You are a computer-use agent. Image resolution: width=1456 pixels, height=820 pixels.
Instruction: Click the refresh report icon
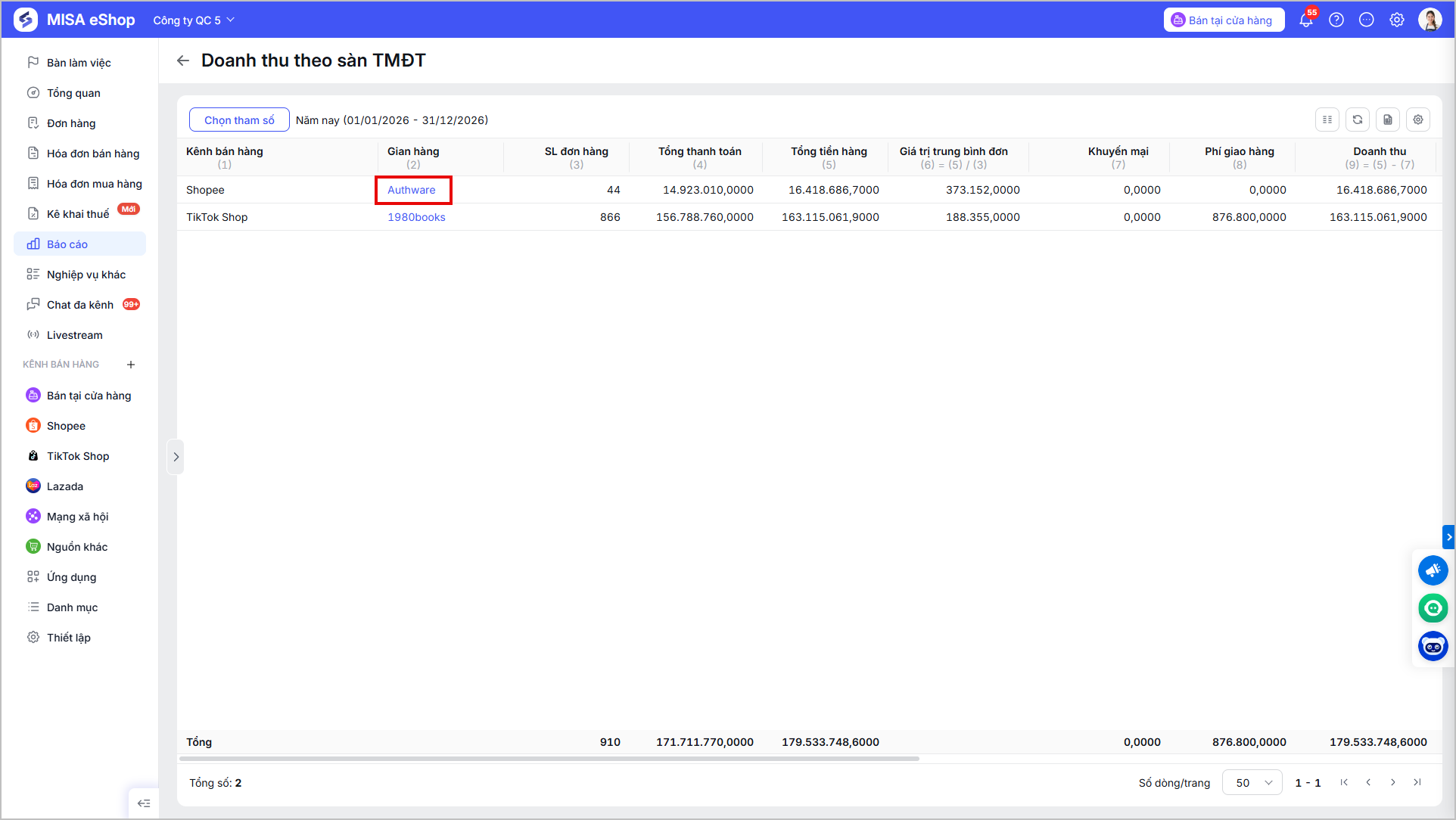(x=1358, y=120)
